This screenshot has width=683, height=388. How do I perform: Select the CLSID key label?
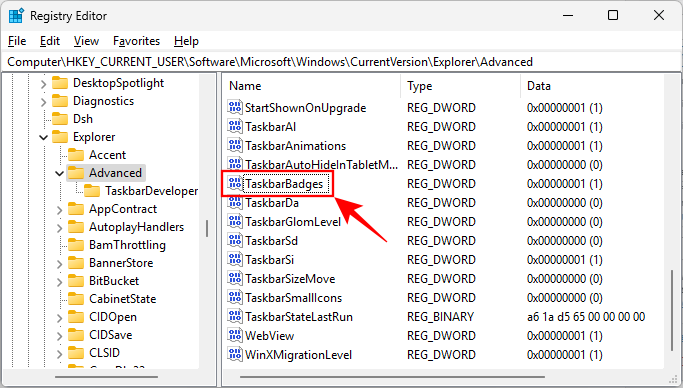click(105, 353)
